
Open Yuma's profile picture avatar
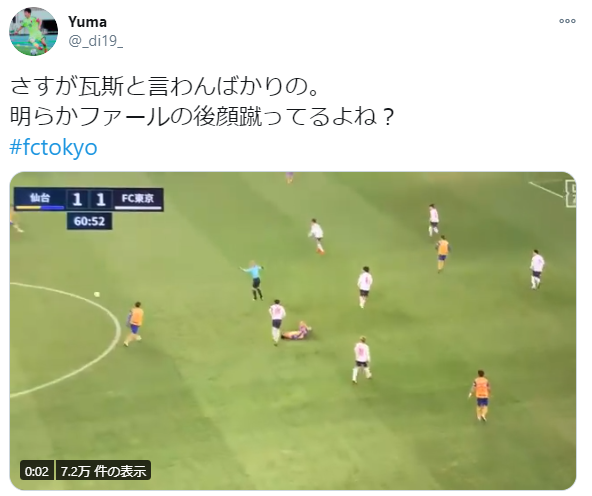tap(33, 31)
